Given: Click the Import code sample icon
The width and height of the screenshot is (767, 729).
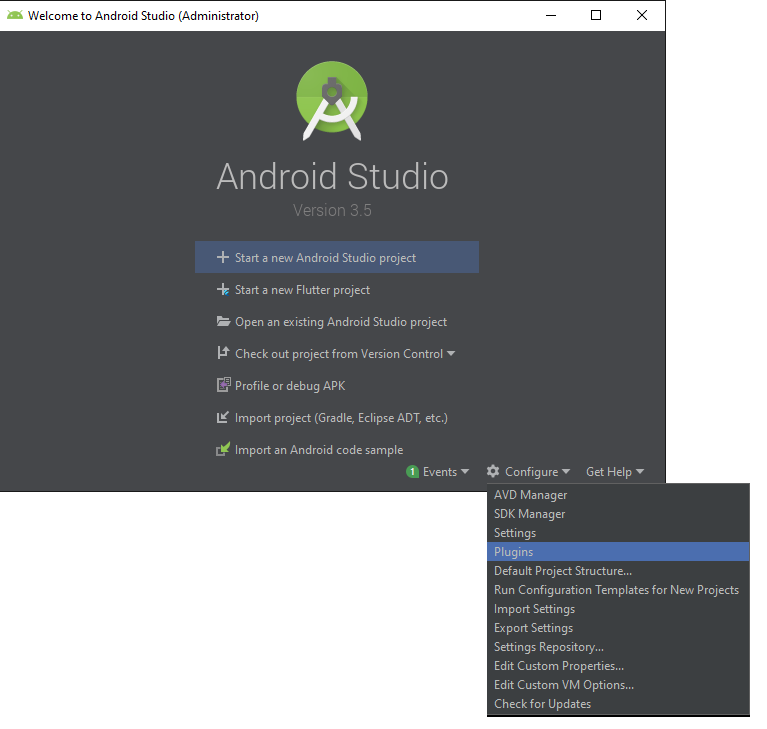Looking at the screenshot, I should tap(223, 450).
